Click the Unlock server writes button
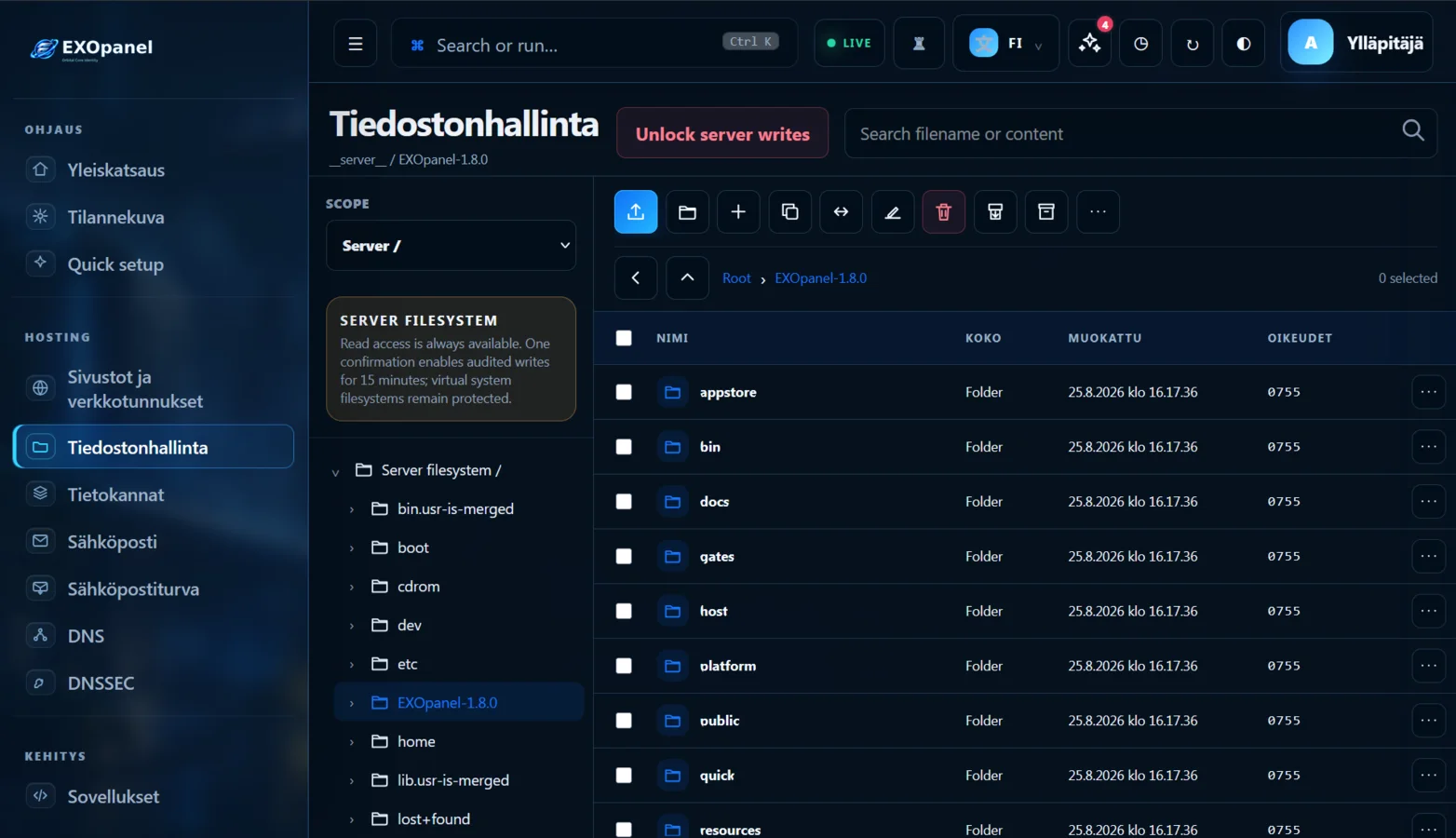 (x=722, y=133)
